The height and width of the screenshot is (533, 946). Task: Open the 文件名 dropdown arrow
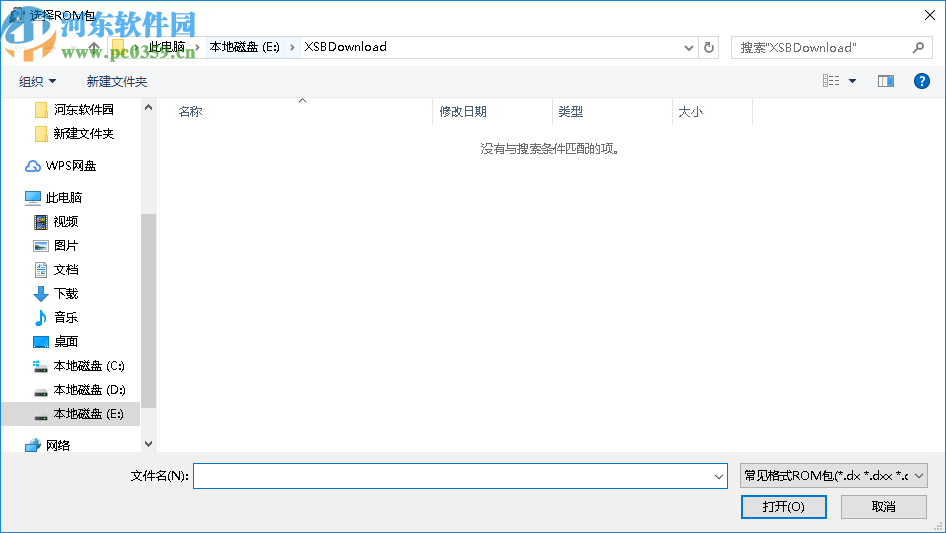pos(719,476)
